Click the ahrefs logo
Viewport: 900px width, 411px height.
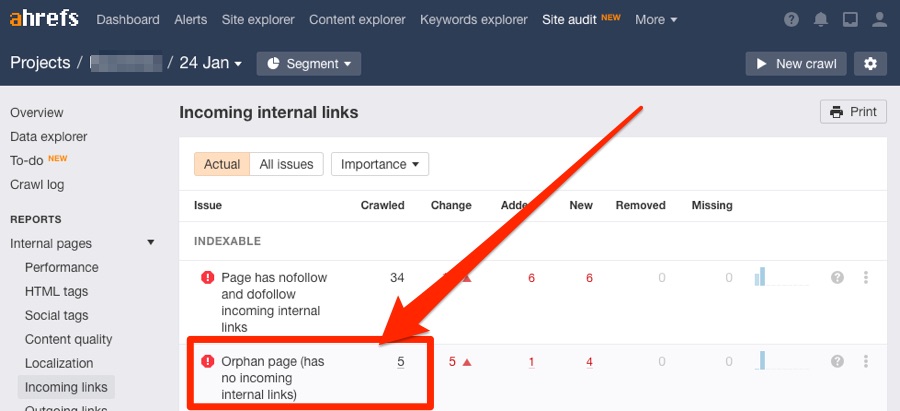click(x=44, y=19)
